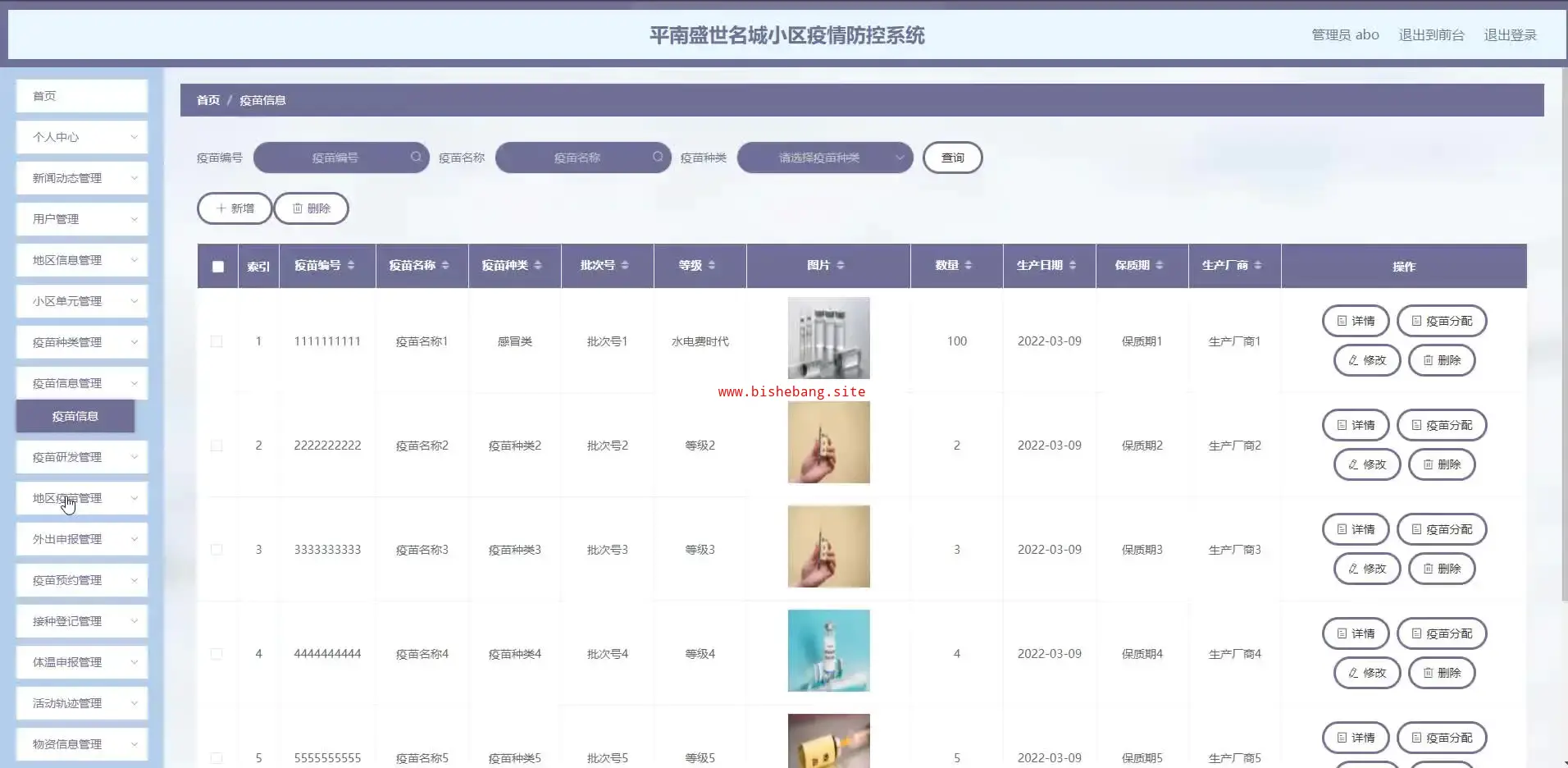
Task: Toggle select-all checkbox in table header
Action: (218, 267)
